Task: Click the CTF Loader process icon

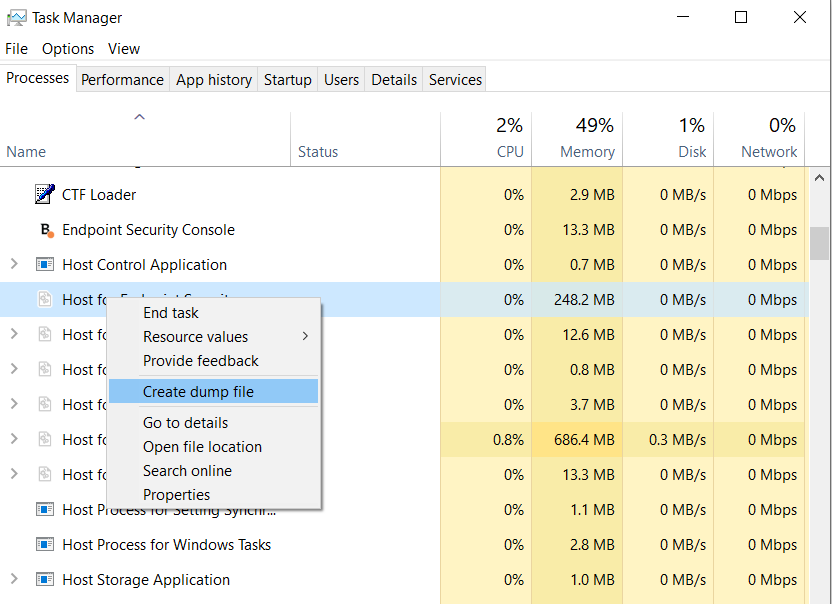Action: point(44,194)
